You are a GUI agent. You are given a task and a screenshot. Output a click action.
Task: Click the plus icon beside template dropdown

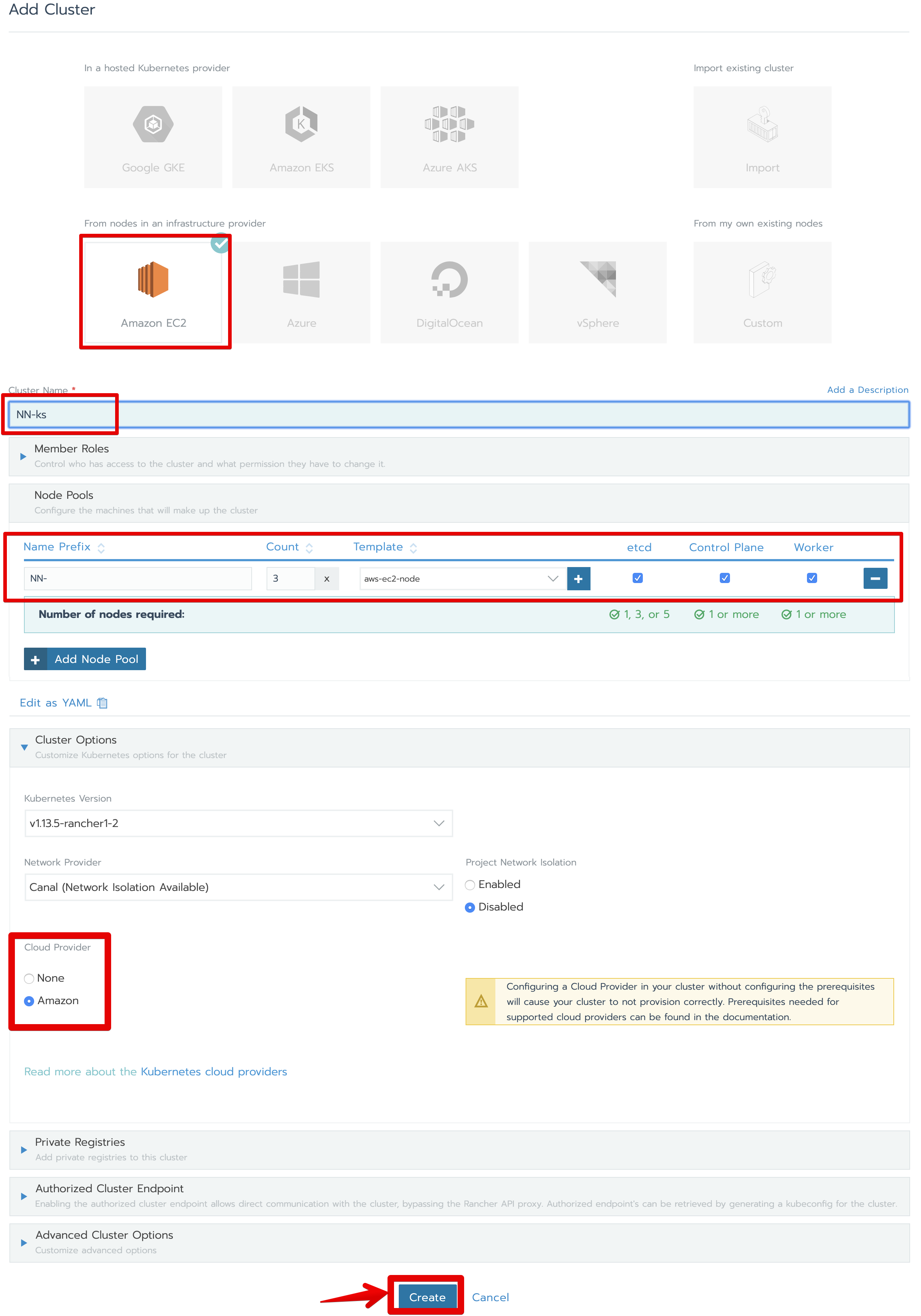pos(578,578)
